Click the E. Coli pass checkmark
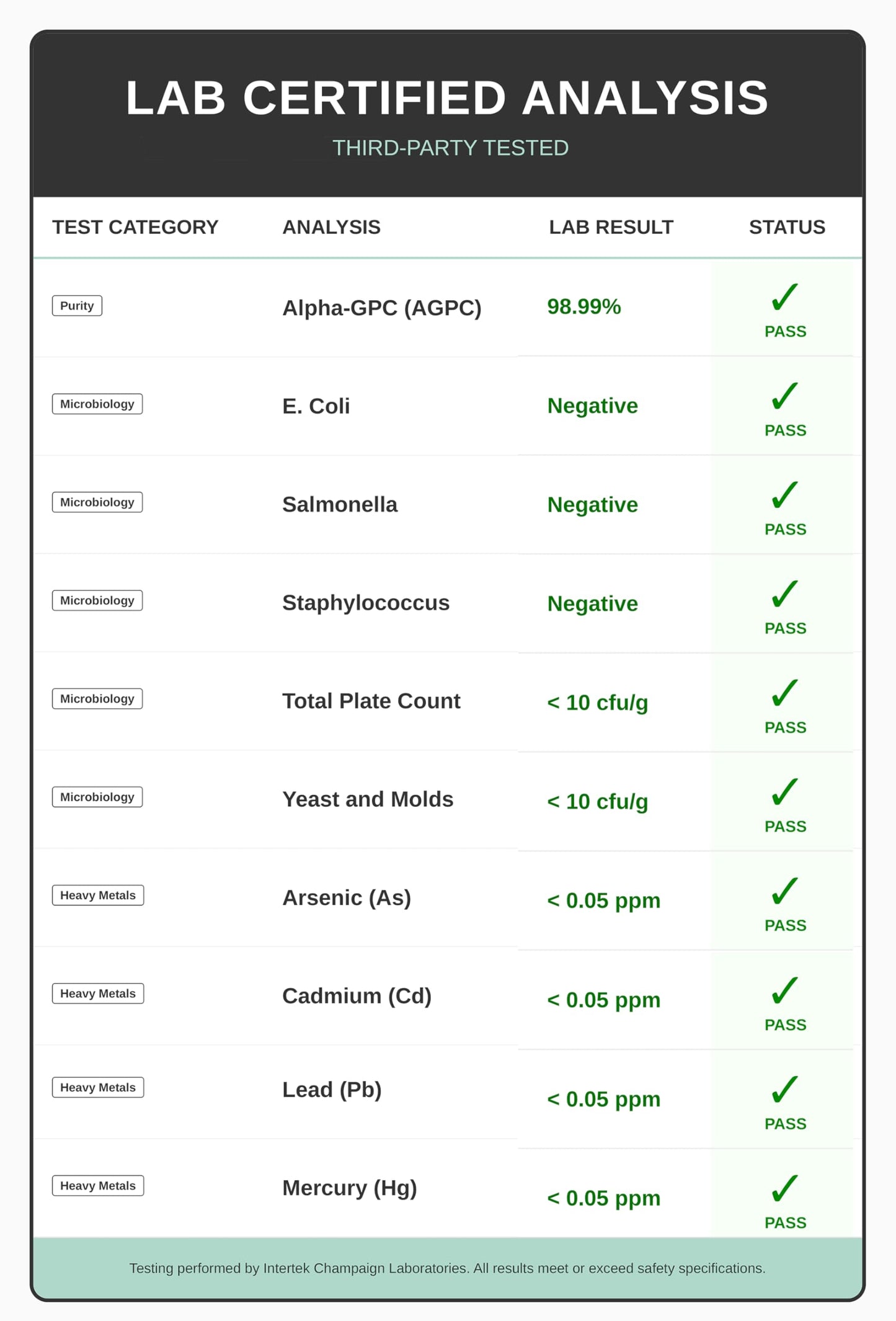This screenshot has height=1321, width=896. click(784, 396)
